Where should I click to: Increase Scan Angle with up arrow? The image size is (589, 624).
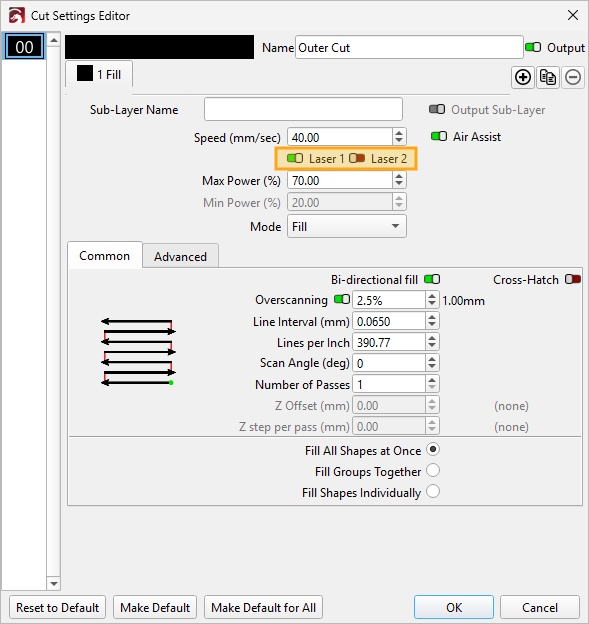(432, 359)
